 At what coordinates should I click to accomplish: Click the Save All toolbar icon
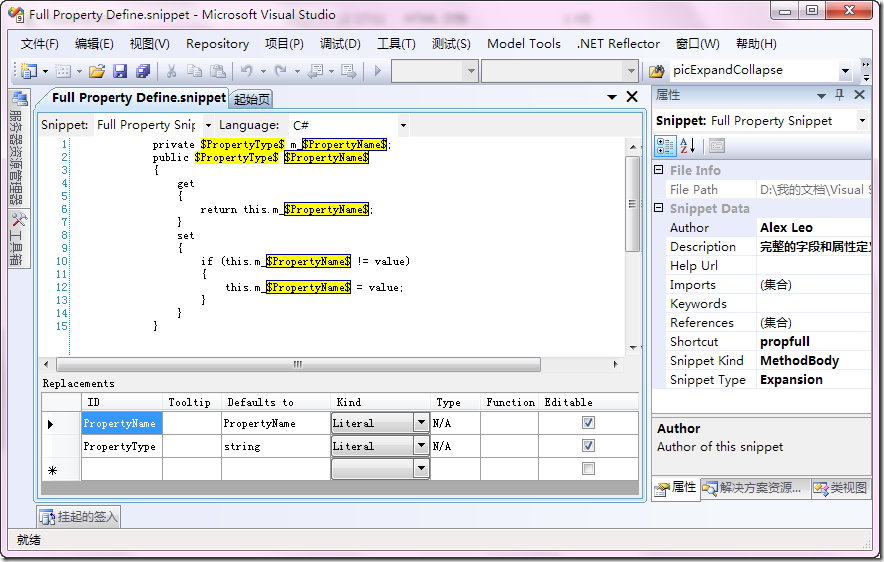(143, 71)
